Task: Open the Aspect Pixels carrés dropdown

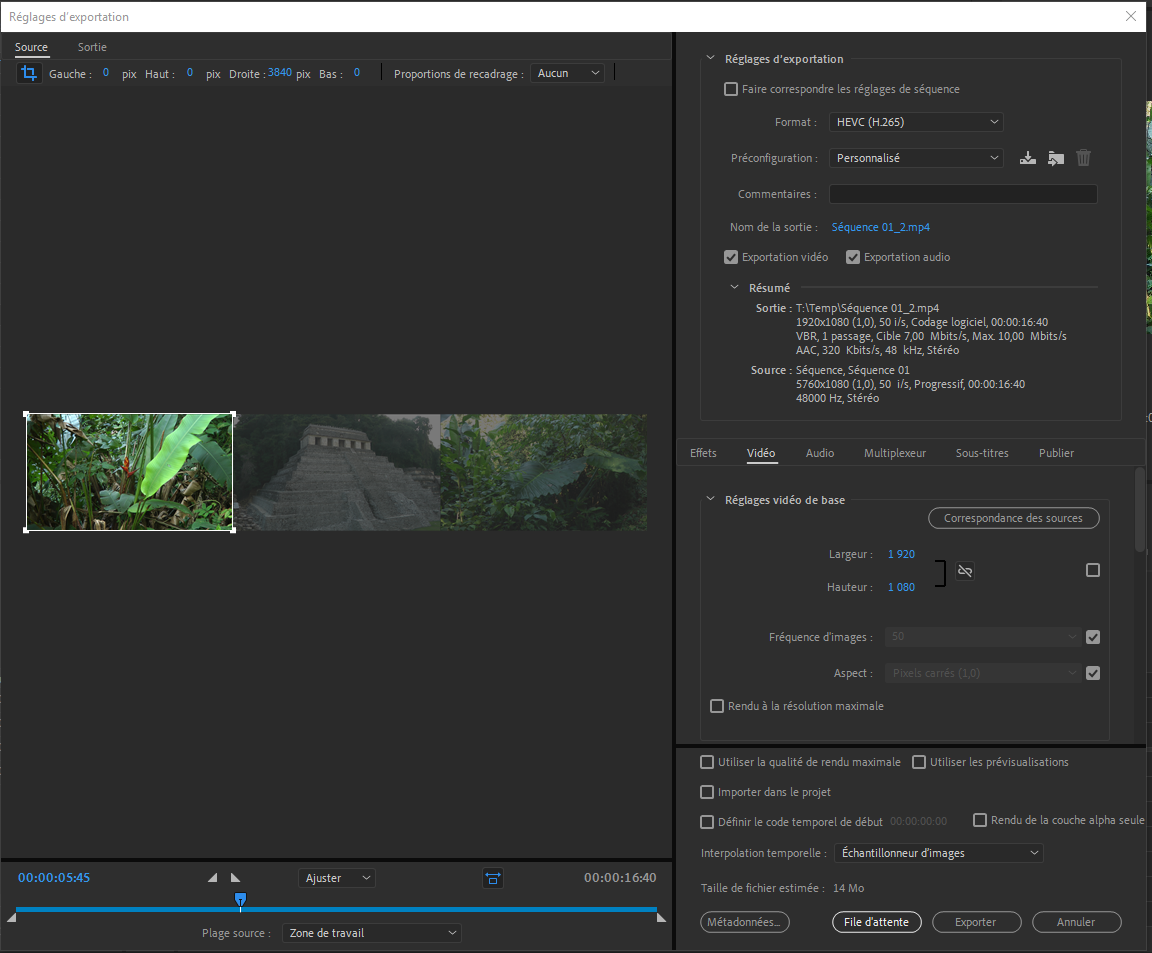Action: click(983, 673)
